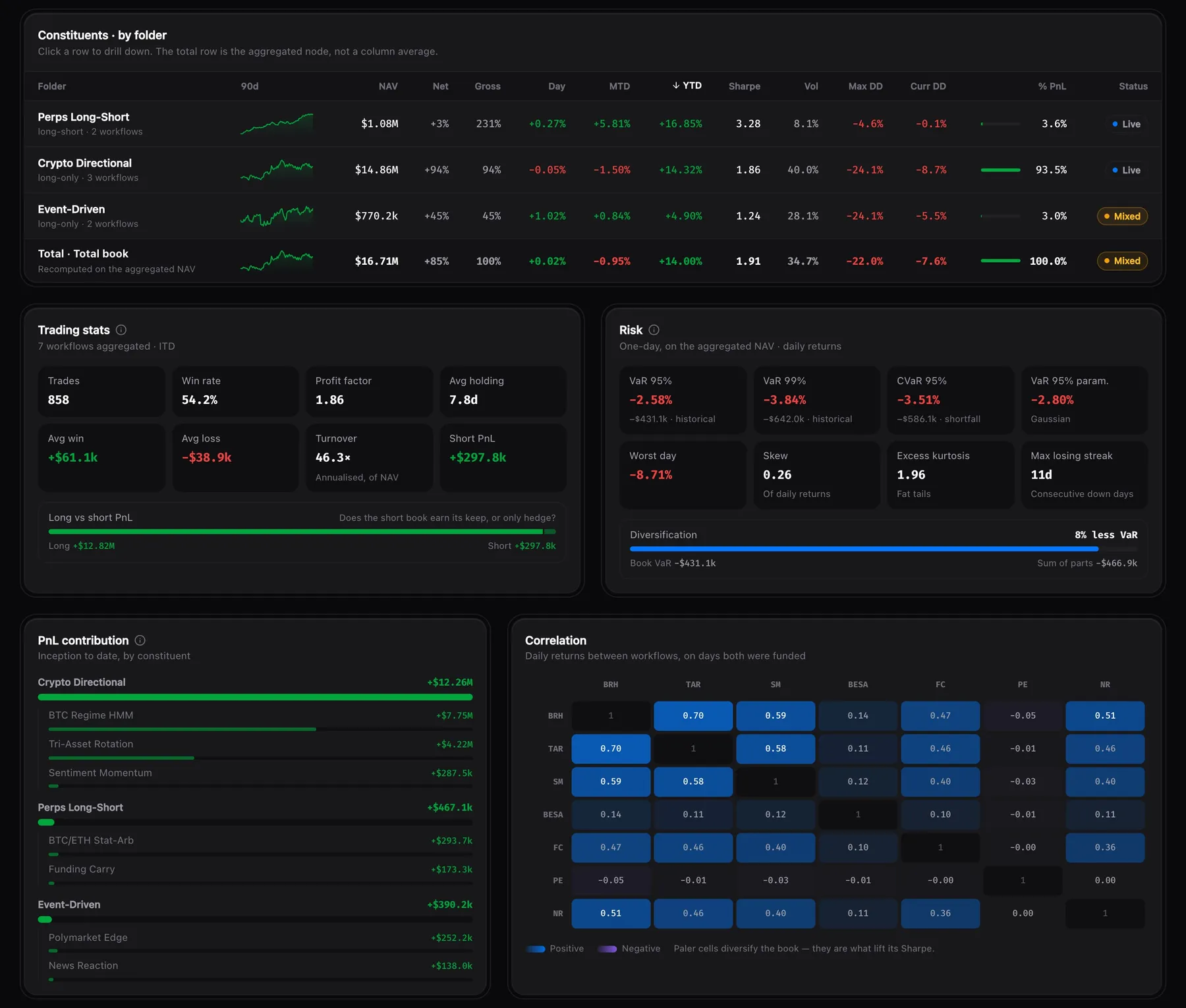Image resolution: width=1186 pixels, height=1008 pixels.
Task: Click the Mixed status badge for Event-Driven
Action: (x=1122, y=216)
